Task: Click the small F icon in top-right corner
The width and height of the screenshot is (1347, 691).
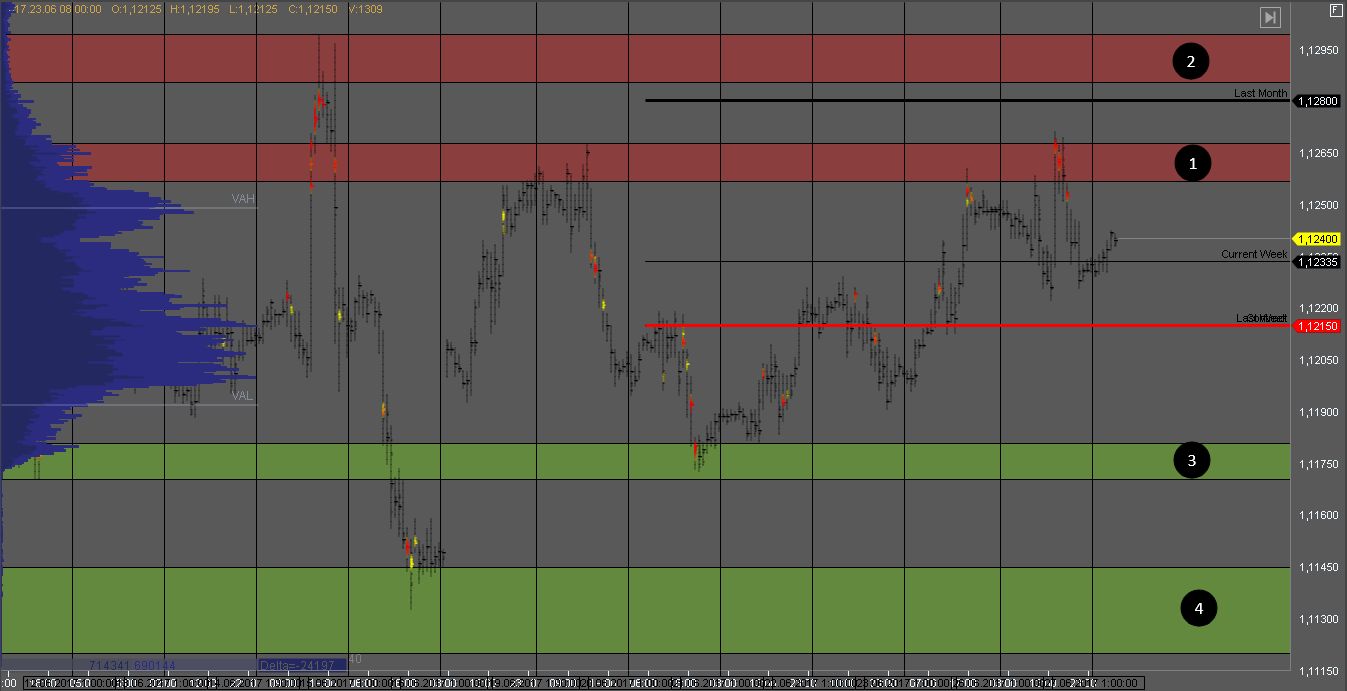Action: [1335, 10]
